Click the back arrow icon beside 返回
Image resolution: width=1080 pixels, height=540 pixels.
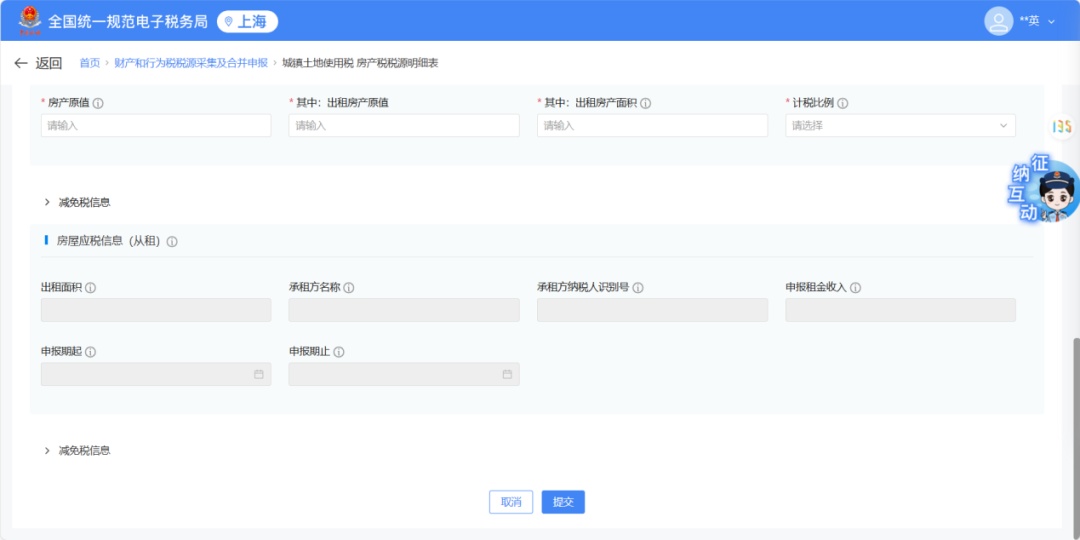click(x=21, y=63)
